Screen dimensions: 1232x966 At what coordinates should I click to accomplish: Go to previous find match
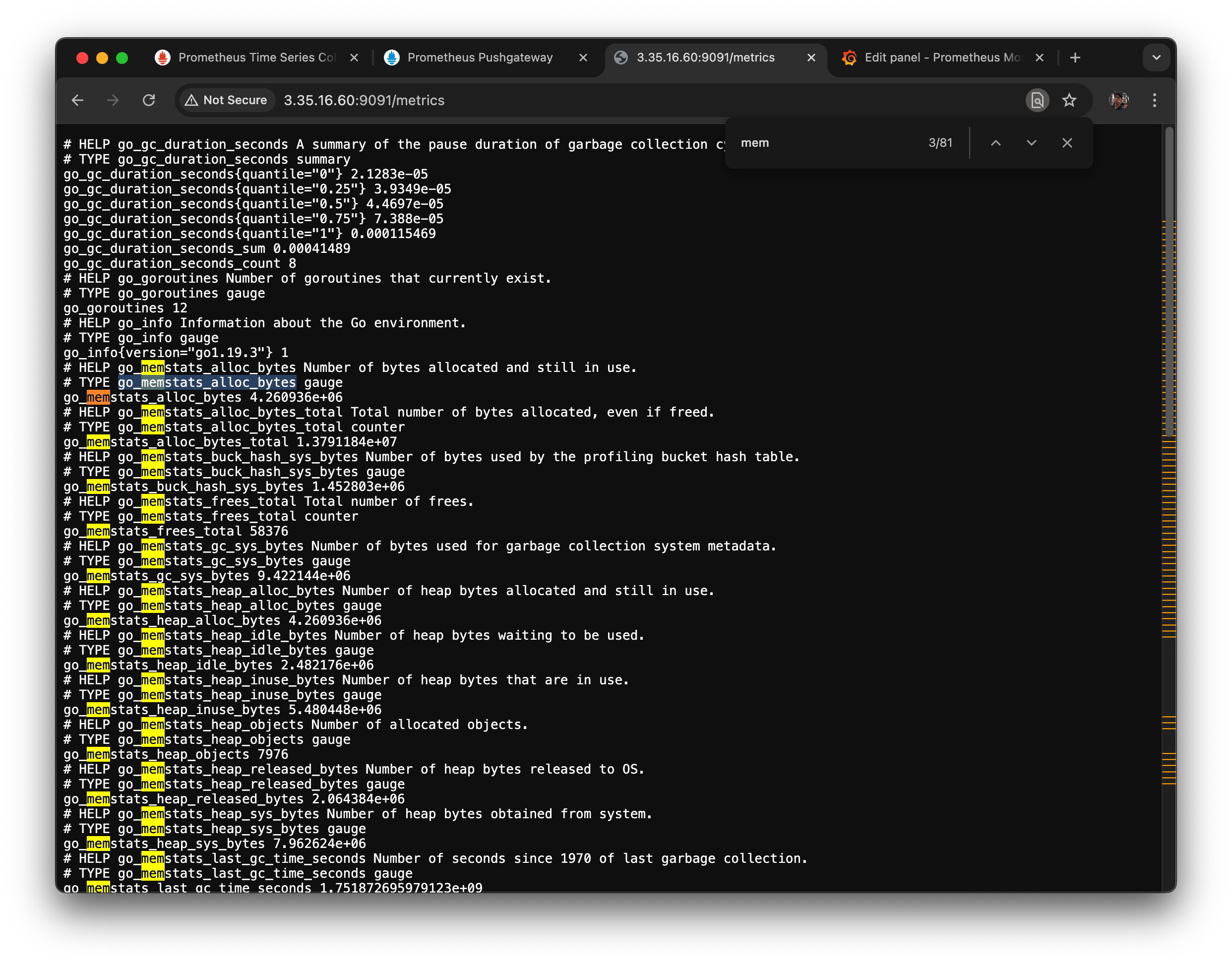(995, 143)
